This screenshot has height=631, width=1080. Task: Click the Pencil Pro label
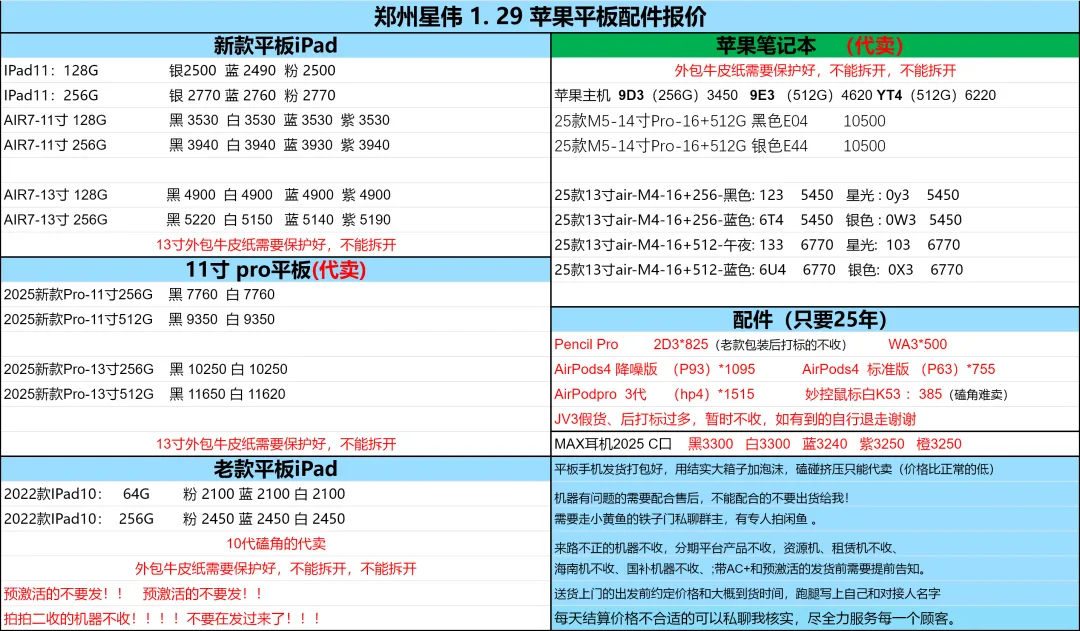click(586, 344)
